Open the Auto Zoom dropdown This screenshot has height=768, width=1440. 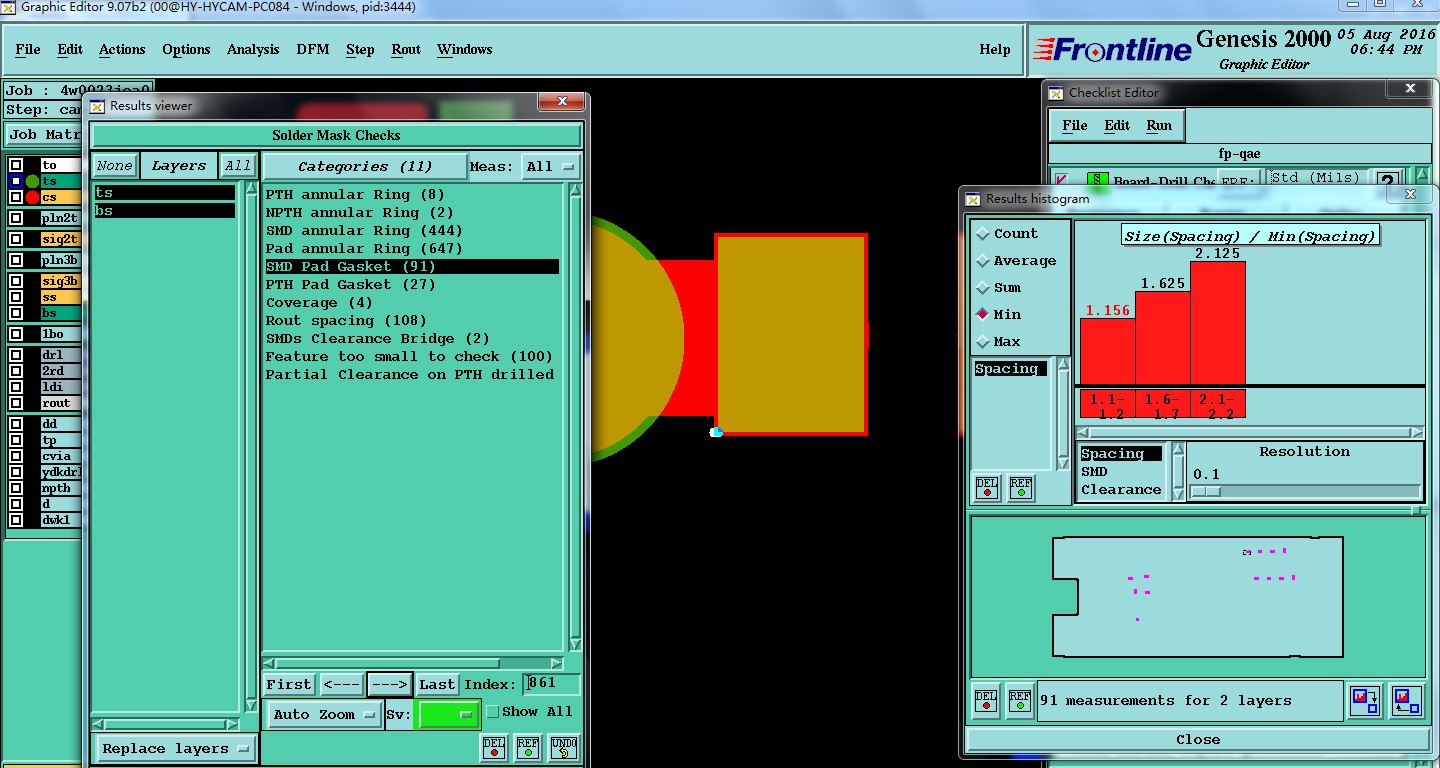324,714
